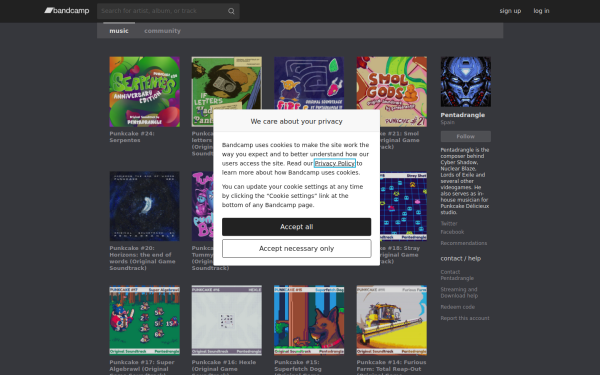Switch to the music tab
The height and width of the screenshot is (375, 600).
[119, 31]
